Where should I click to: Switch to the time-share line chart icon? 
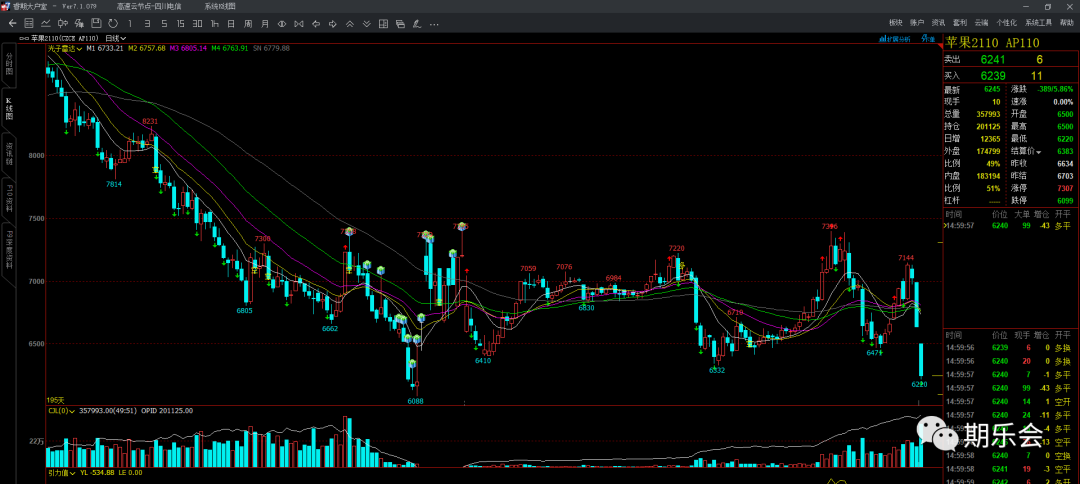[x=45, y=23]
